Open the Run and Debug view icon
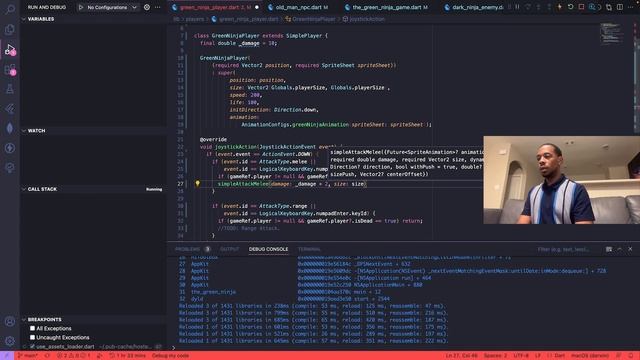The width and height of the screenshot is (640, 360). click(10, 50)
